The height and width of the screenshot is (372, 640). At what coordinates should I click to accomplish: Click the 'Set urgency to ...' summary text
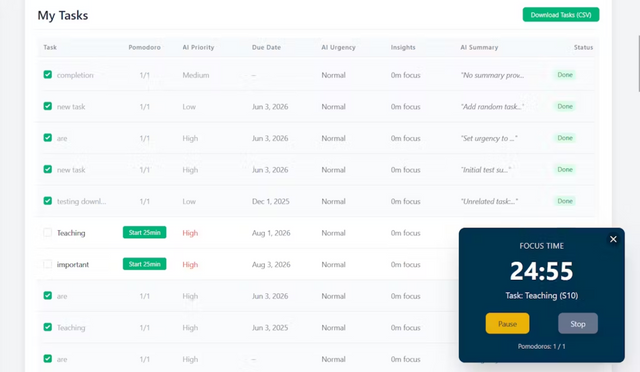pos(489,138)
